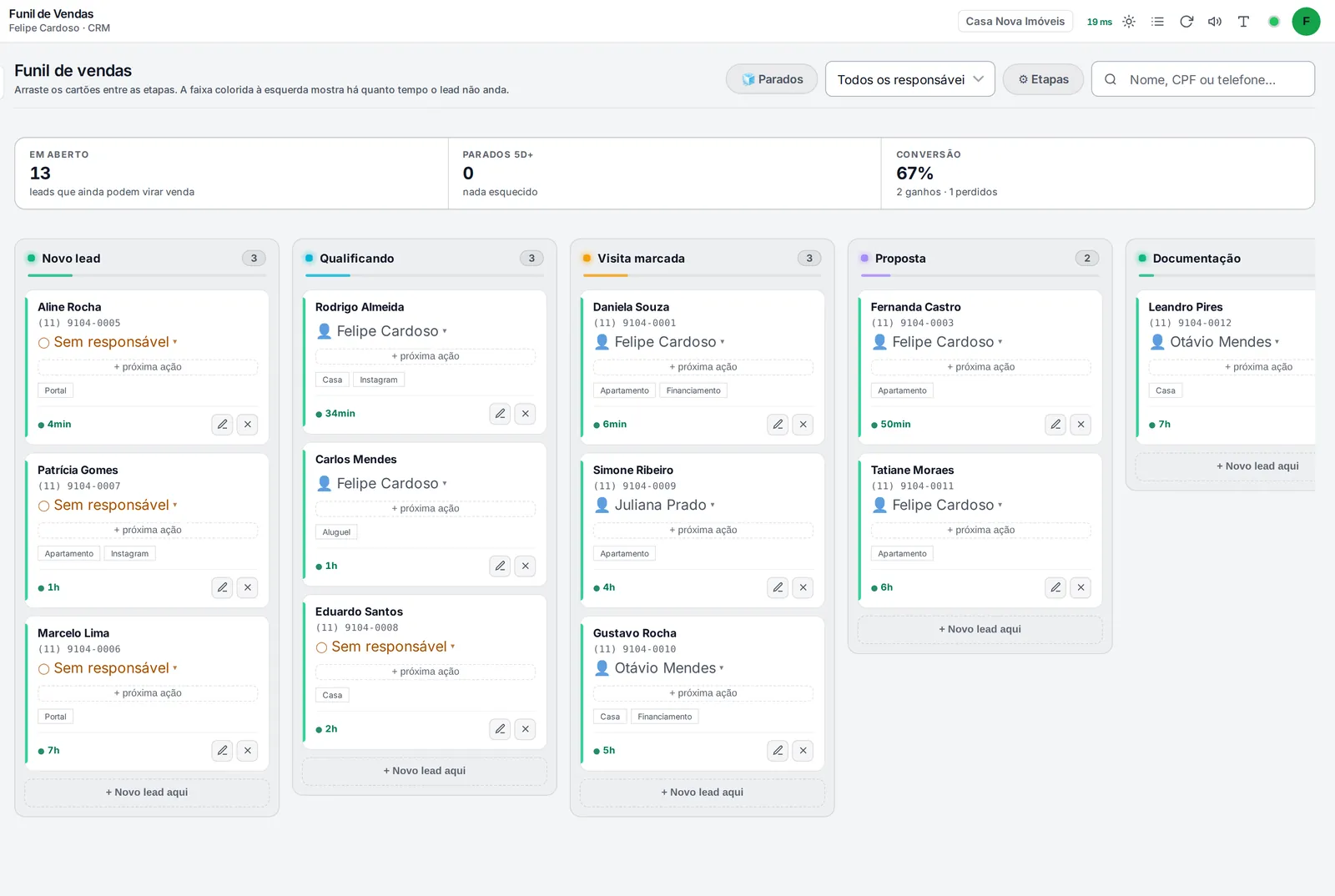
Task: Click pencil icon on Fernanda Castro card
Action: pyautogui.click(x=1055, y=425)
